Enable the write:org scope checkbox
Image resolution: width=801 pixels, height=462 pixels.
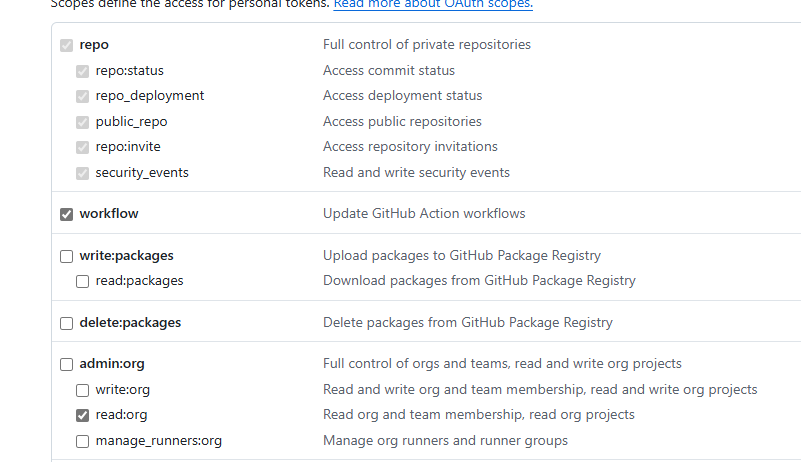[x=83, y=390]
